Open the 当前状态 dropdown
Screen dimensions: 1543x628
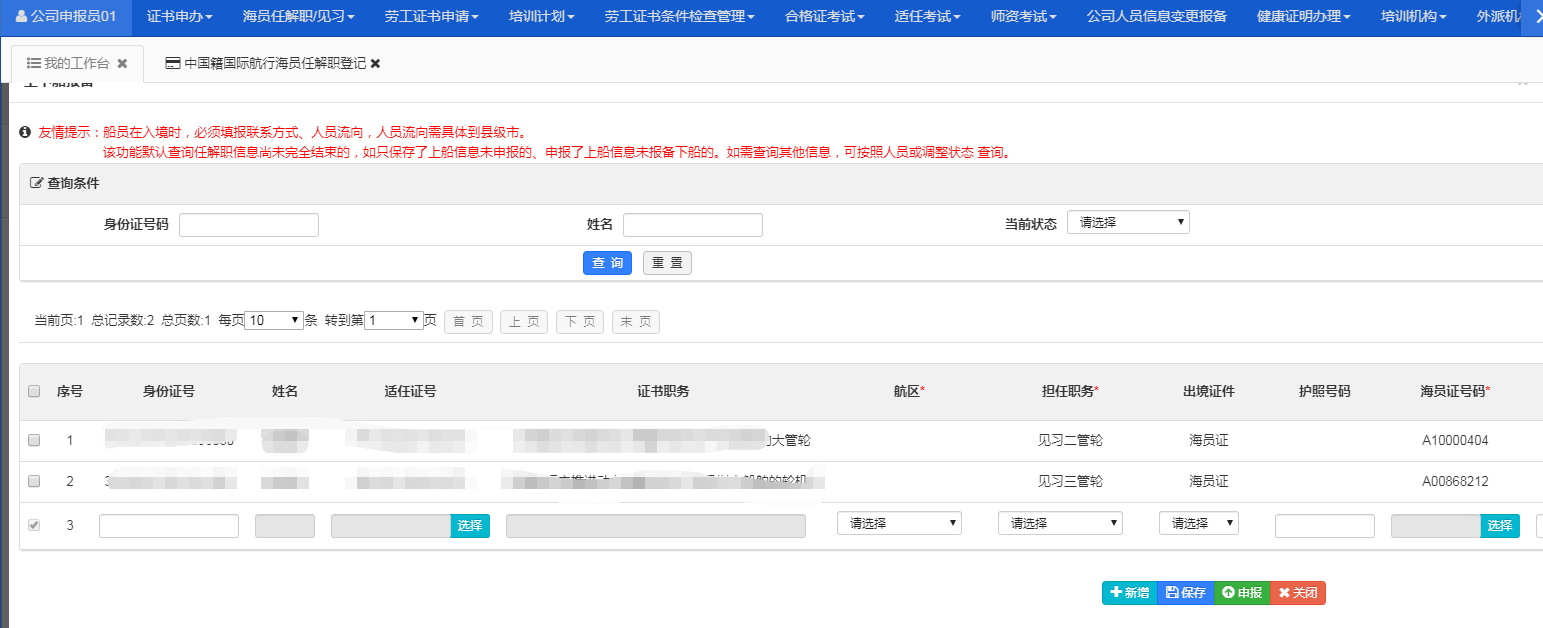tap(1128, 223)
